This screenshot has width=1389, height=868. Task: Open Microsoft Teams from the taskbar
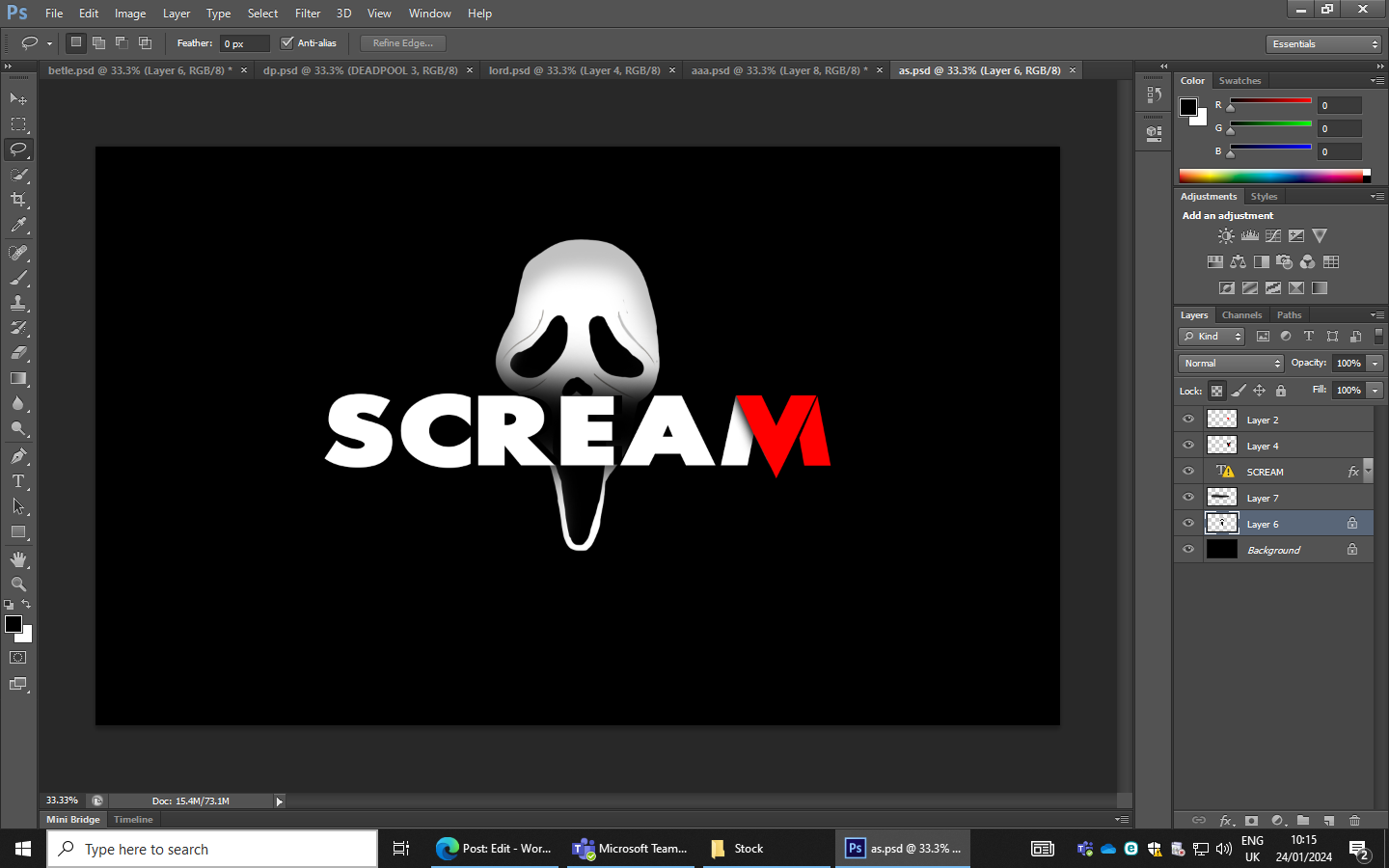(630, 849)
